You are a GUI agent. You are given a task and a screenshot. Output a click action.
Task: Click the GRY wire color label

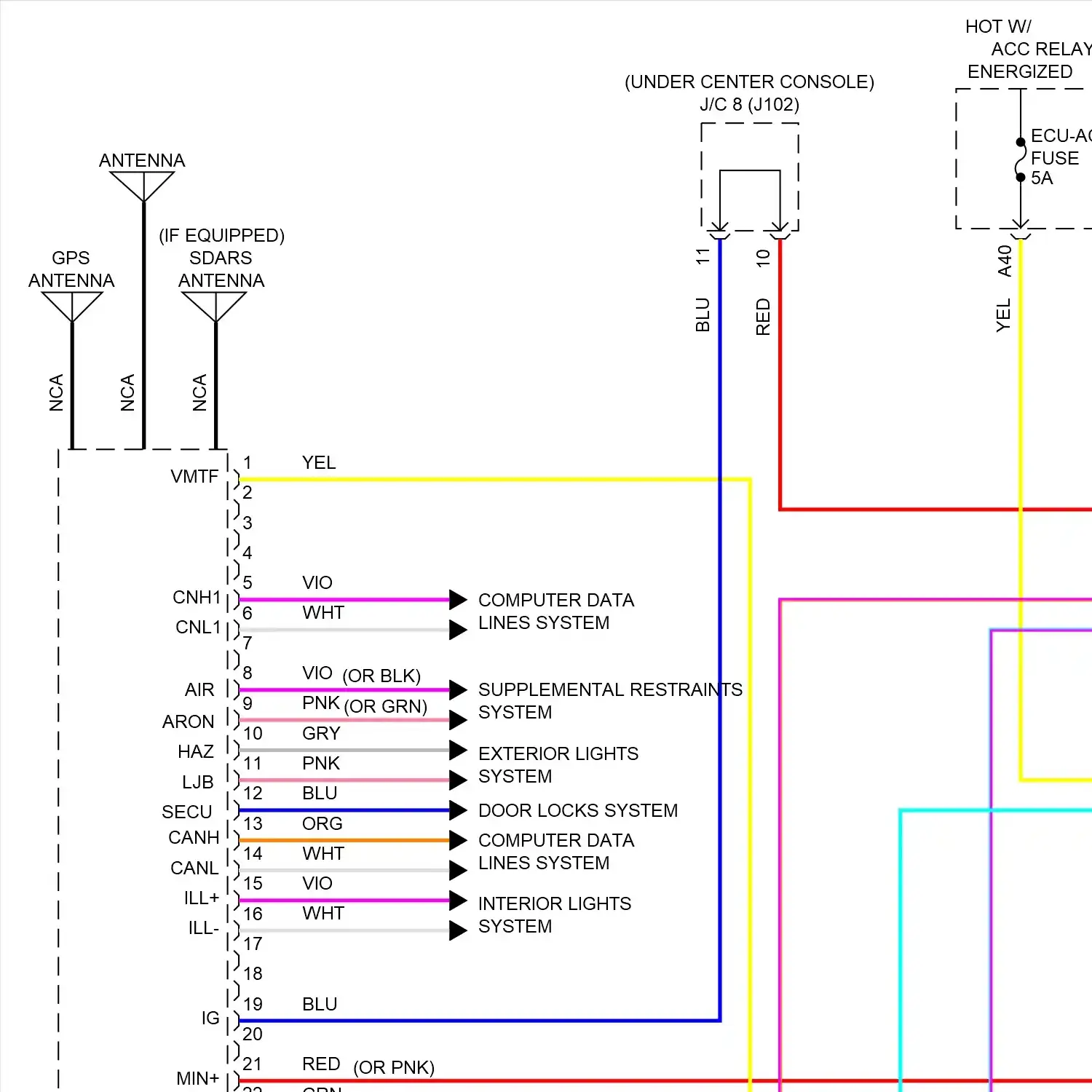(x=321, y=733)
